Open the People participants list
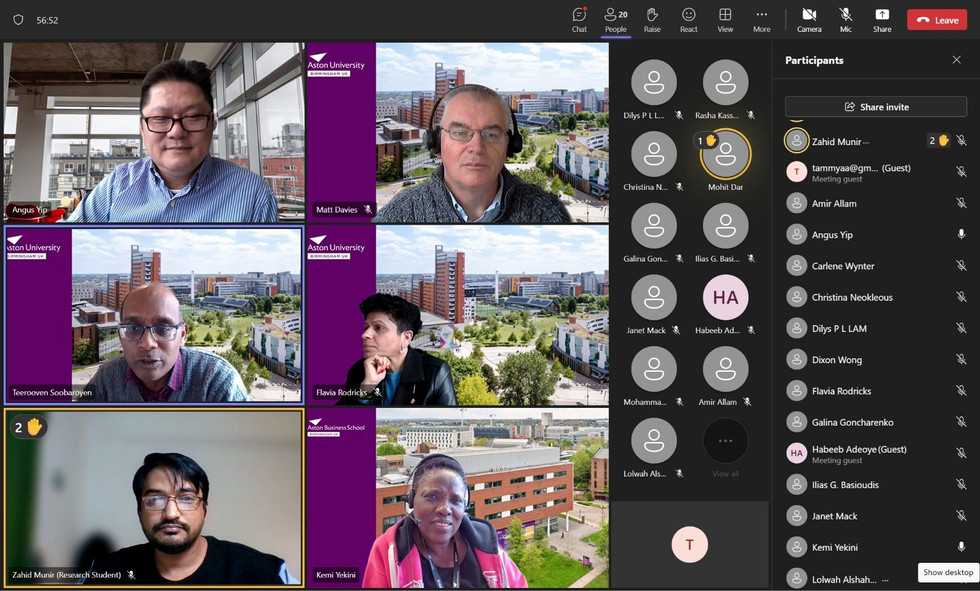The image size is (980, 591). [x=615, y=19]
